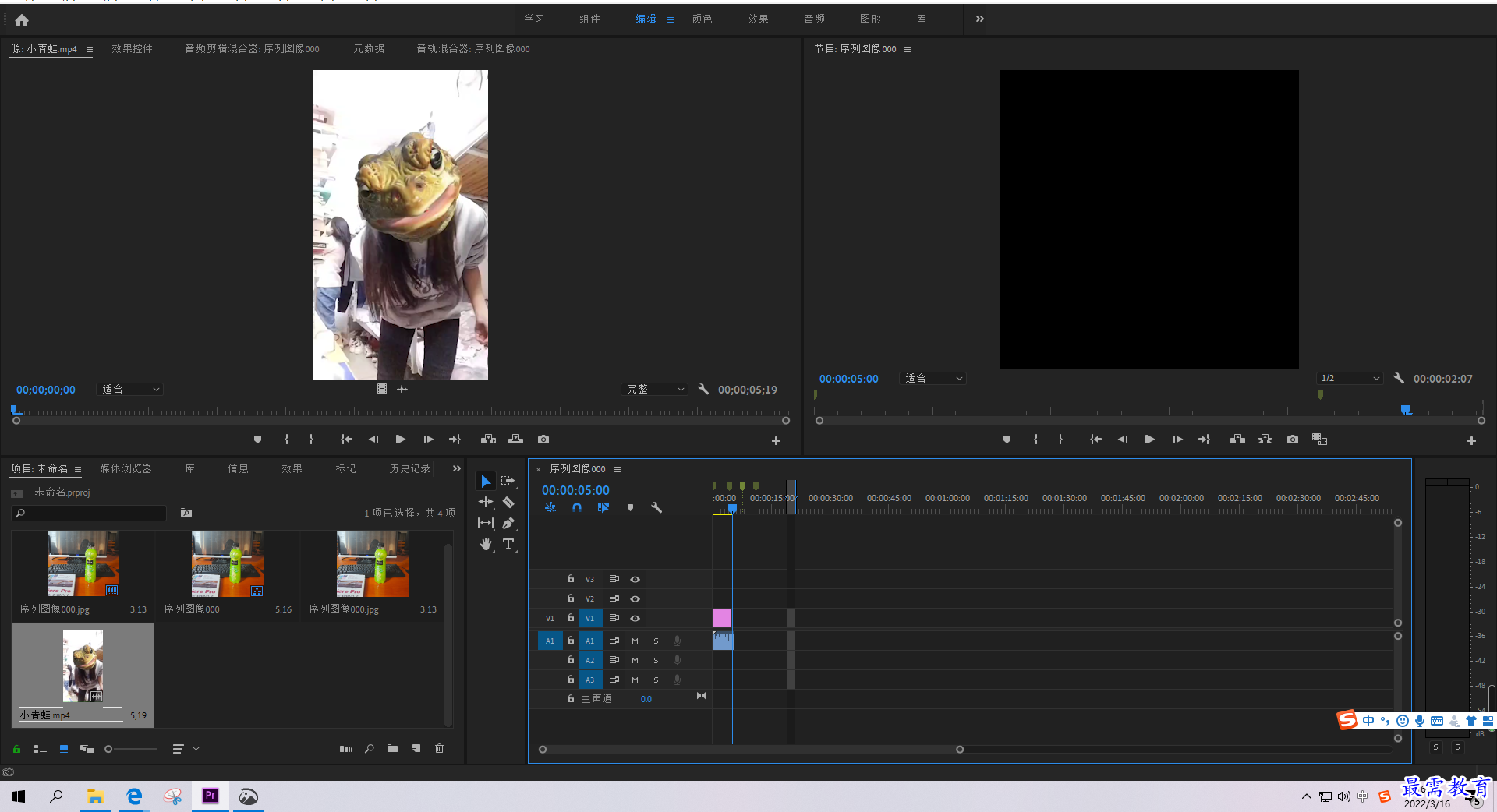Image resolution: width=1497 pixels, height=812 pixels.
Task: Toggle Linked Selection in timeline
Action: pyautogui.click(x=603, y=507)
